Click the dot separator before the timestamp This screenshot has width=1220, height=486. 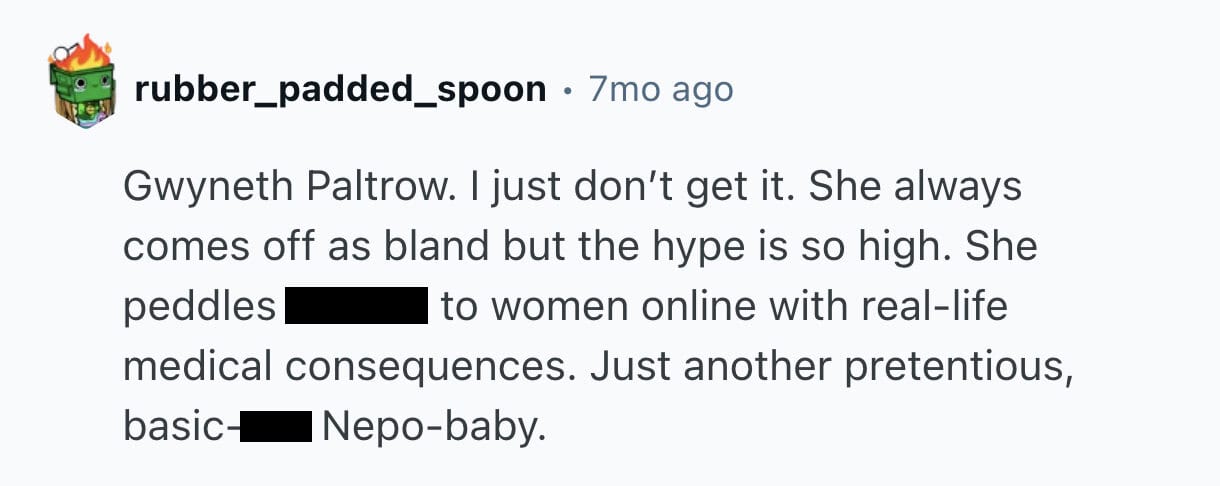[568, 91]
